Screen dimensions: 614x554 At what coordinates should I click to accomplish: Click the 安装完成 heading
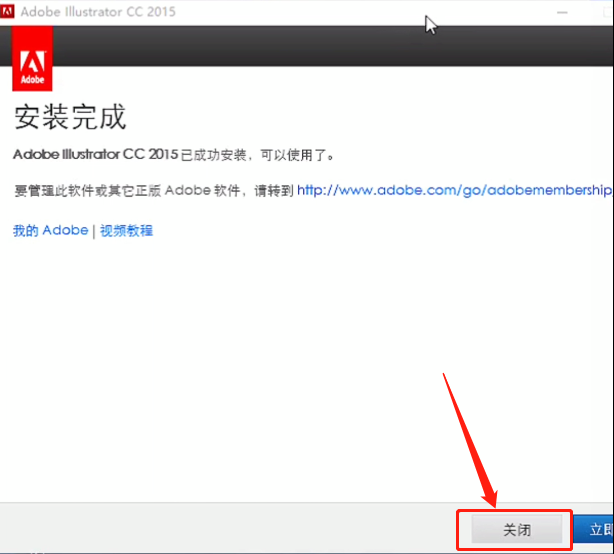[70, 117]
